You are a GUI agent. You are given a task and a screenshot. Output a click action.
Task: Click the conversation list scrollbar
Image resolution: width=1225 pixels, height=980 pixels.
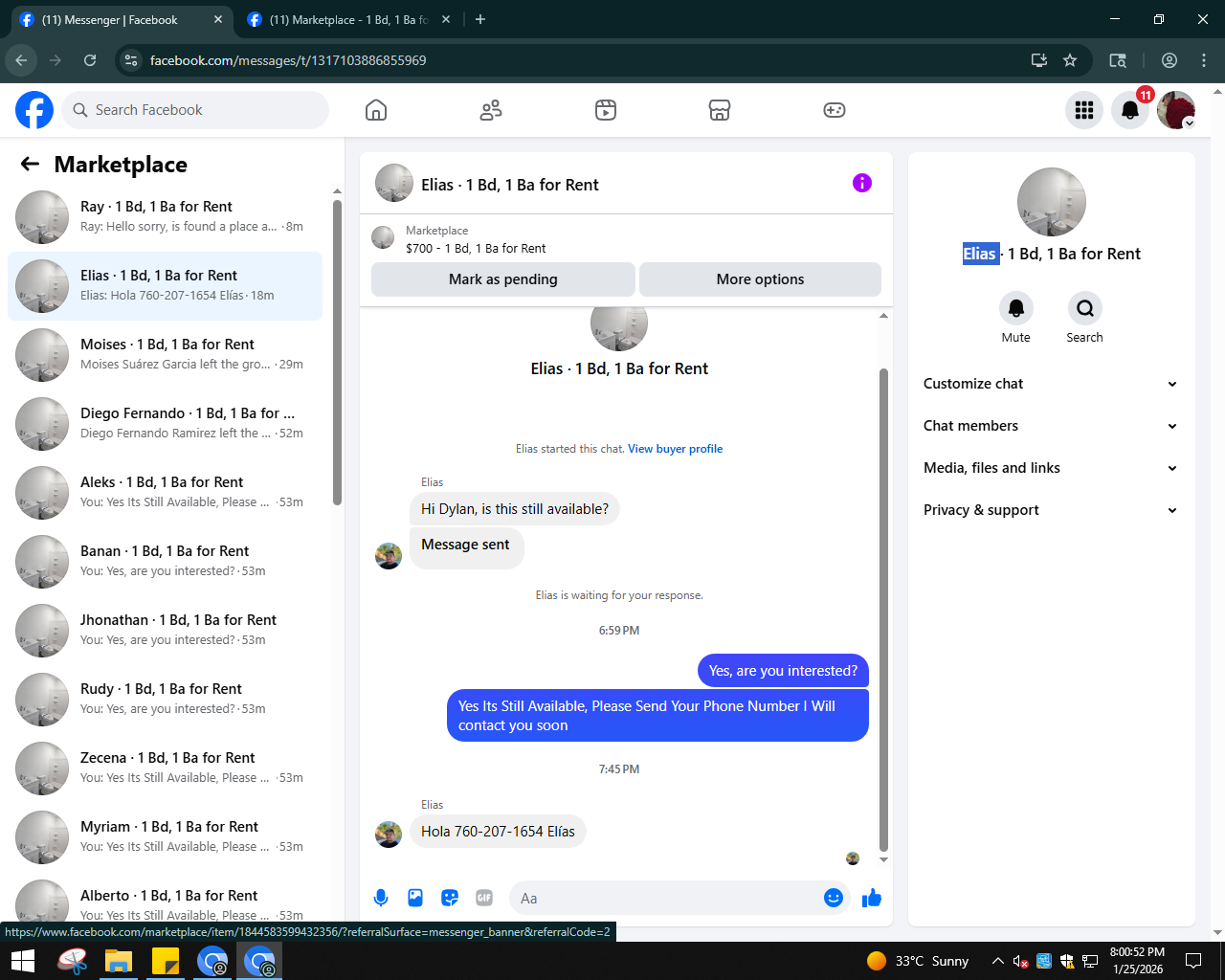[x=337, y=352]
